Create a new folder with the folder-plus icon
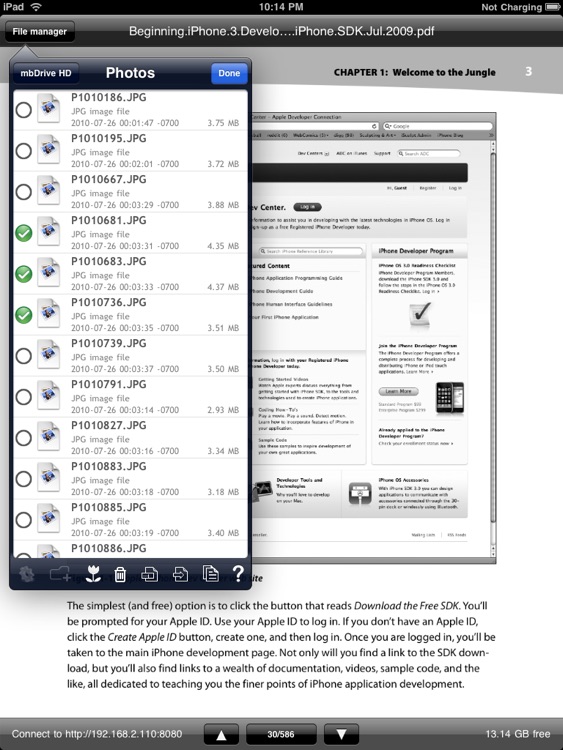This screenshot has height=750, width=563. click(60, 574)
